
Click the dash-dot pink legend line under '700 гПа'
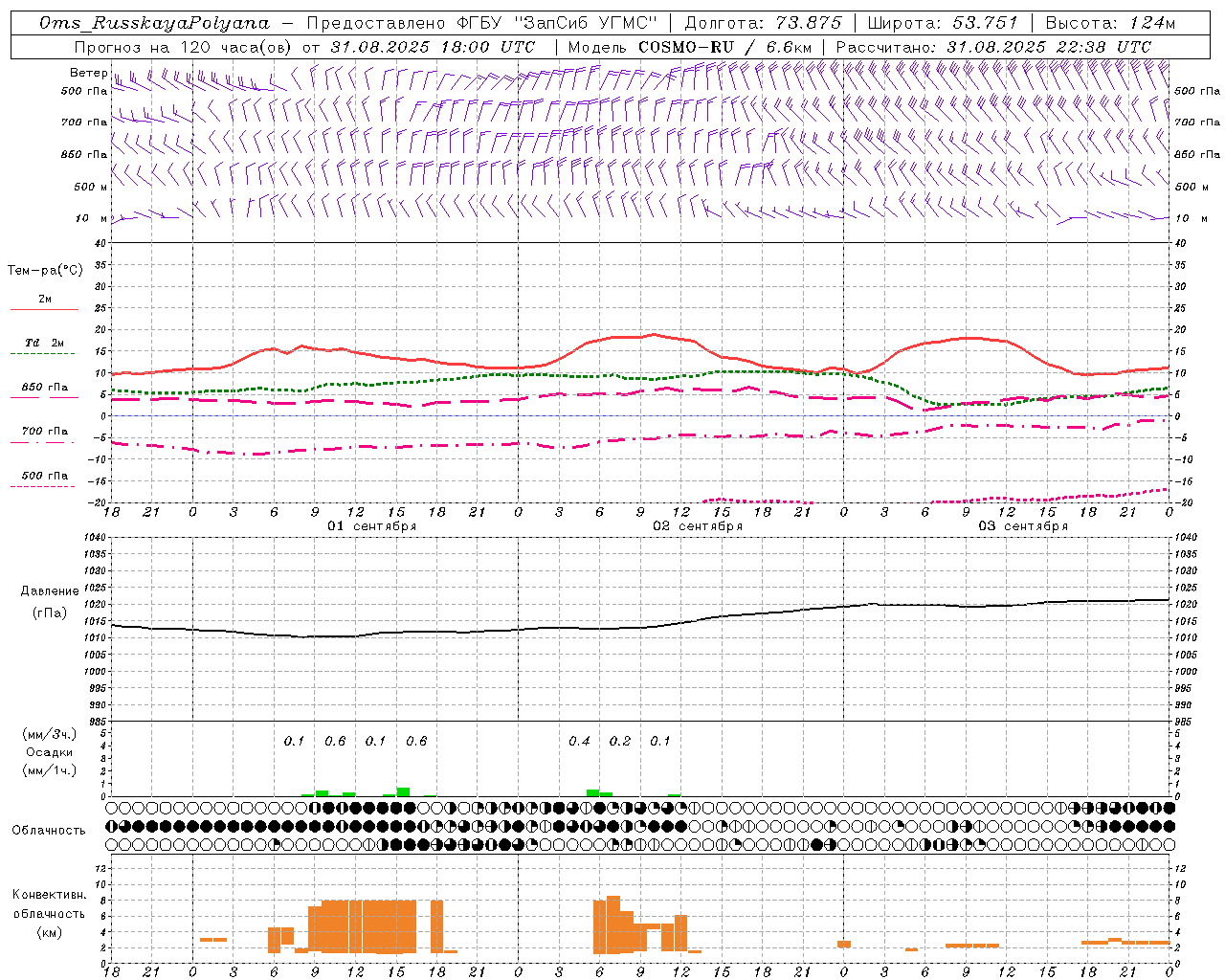43,442
